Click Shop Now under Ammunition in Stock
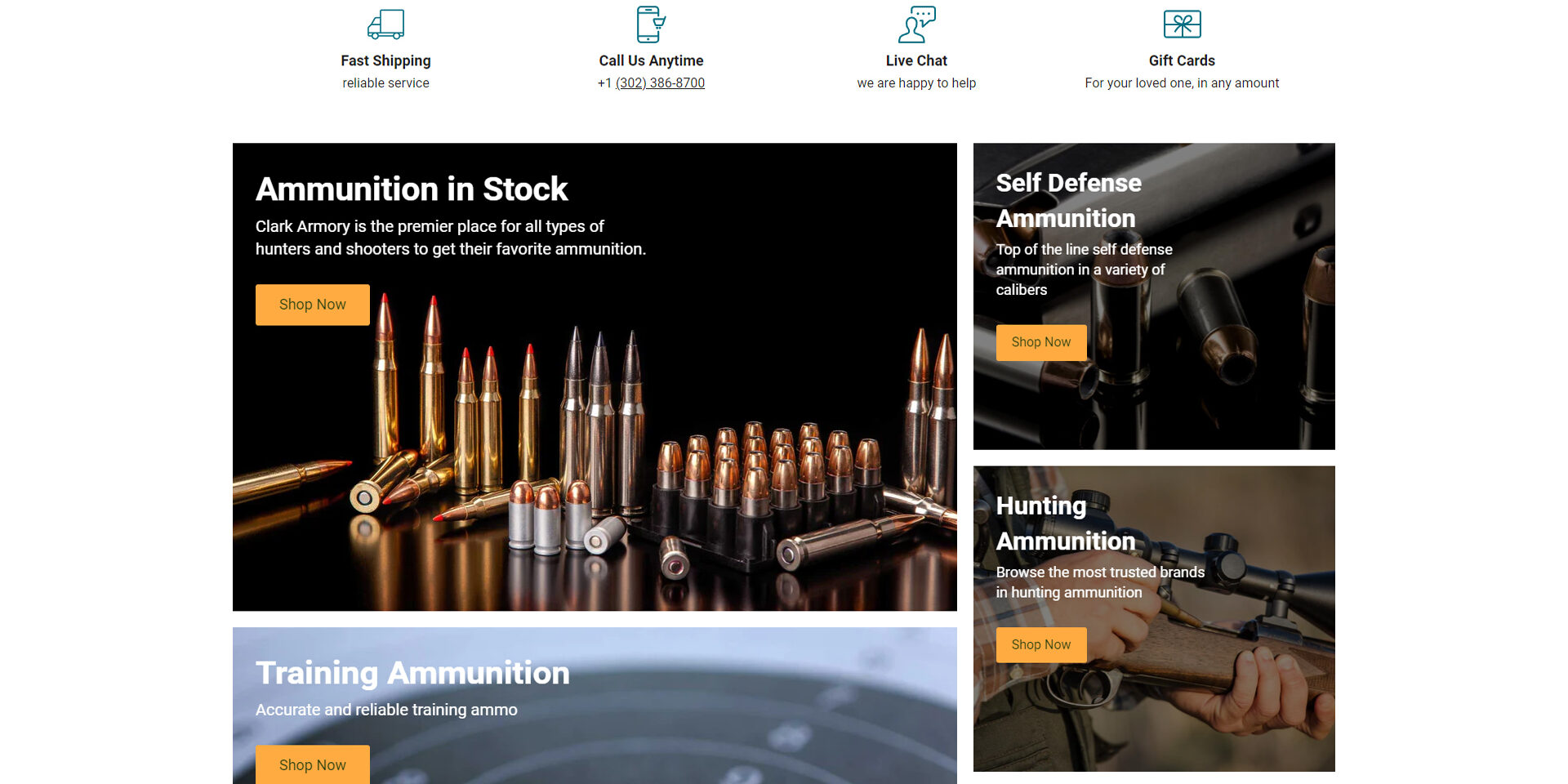Viewport: 1568px width, 784px height. (x=313, y=305)
